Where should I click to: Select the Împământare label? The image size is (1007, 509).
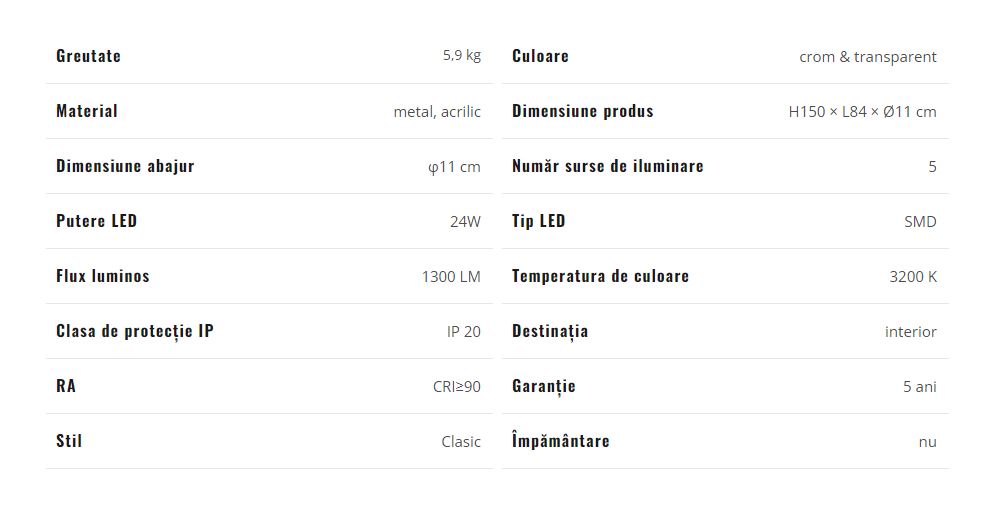tap(561, 440)
